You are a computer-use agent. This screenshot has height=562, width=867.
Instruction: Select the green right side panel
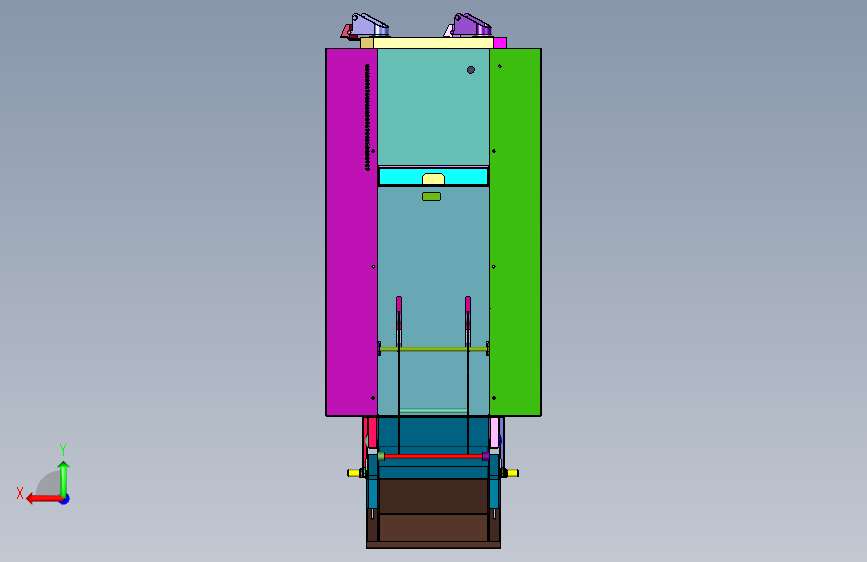(x=515, y=232)
